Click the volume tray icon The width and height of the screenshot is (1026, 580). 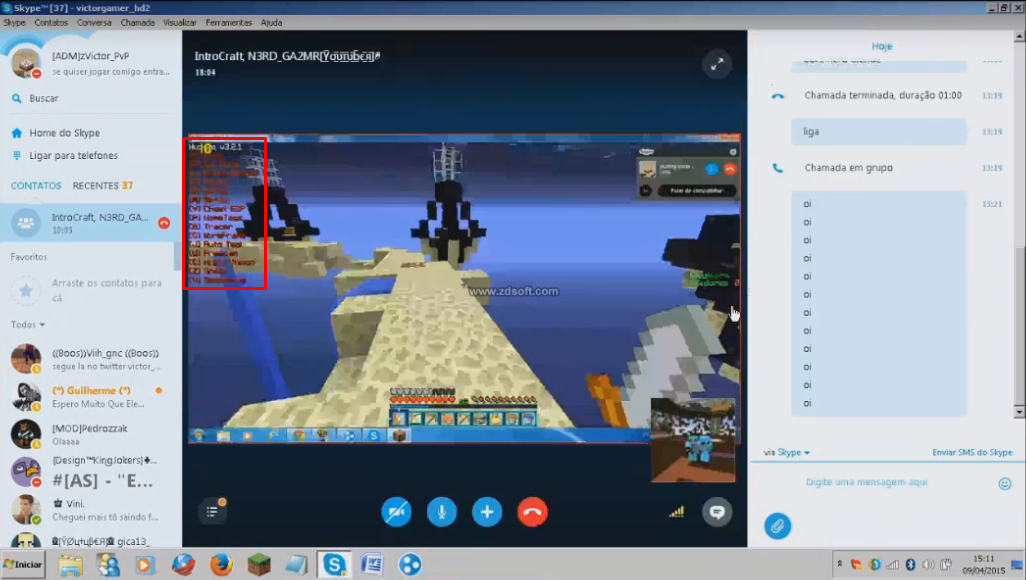[x=928, y=564]
